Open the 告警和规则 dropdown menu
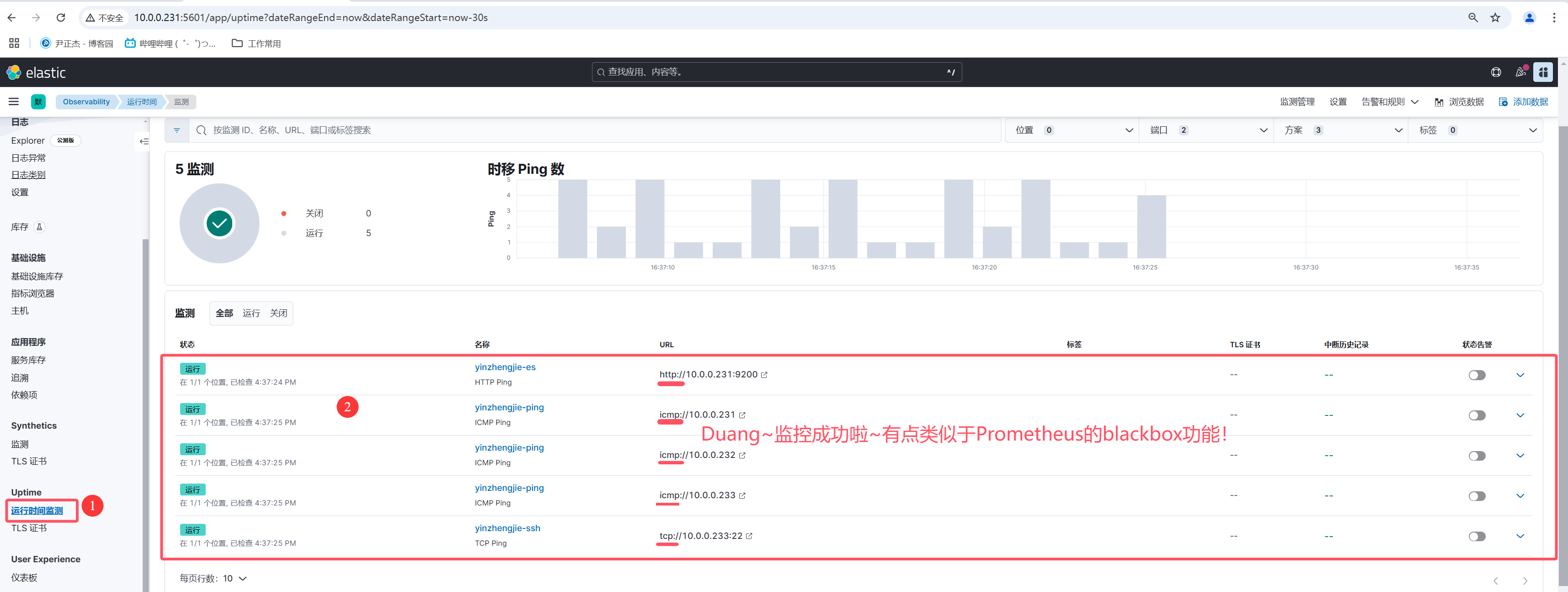 tap(1390, 102)
